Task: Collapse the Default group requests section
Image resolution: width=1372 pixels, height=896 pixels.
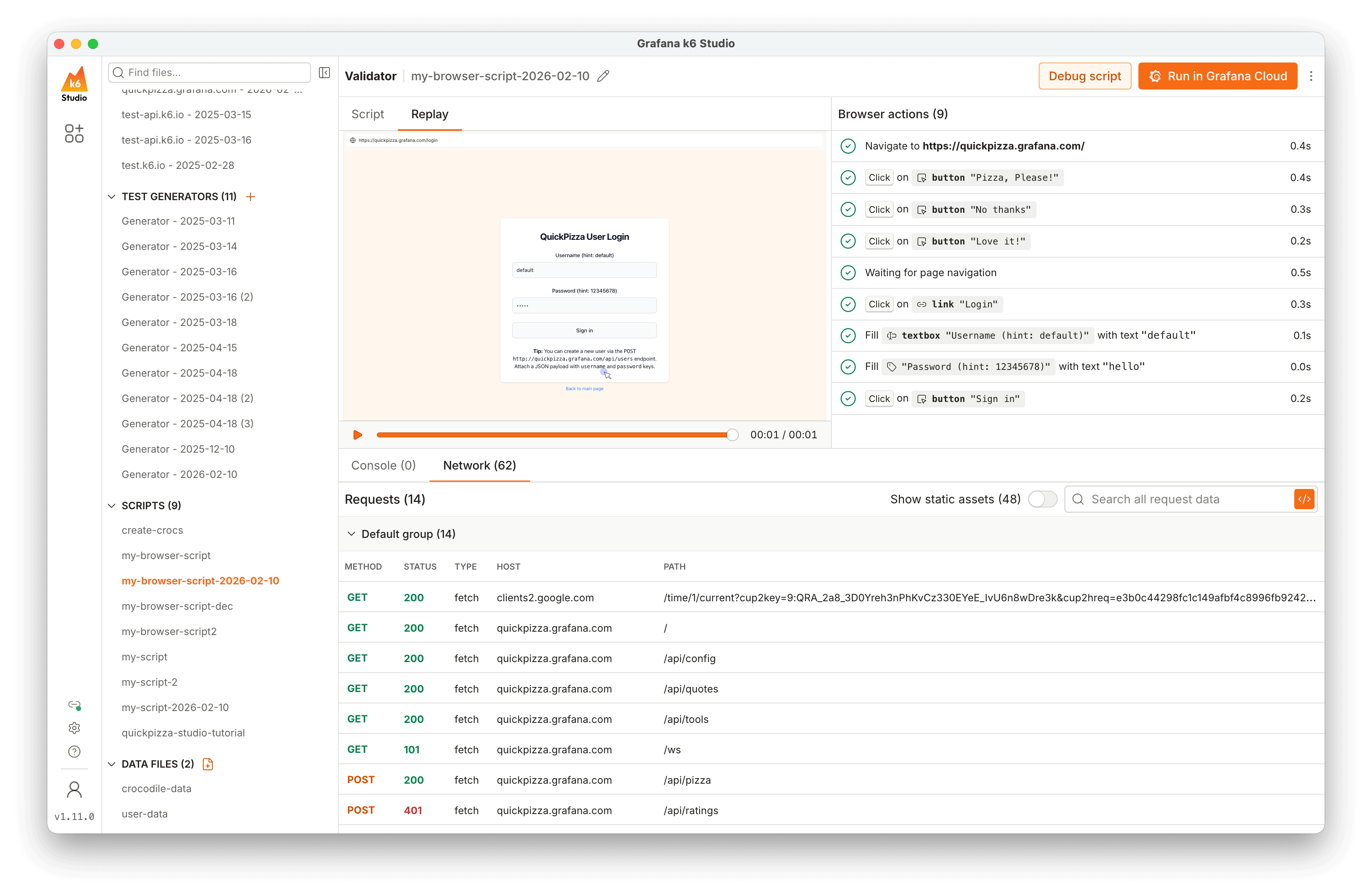Action: [x=351, y=534]
